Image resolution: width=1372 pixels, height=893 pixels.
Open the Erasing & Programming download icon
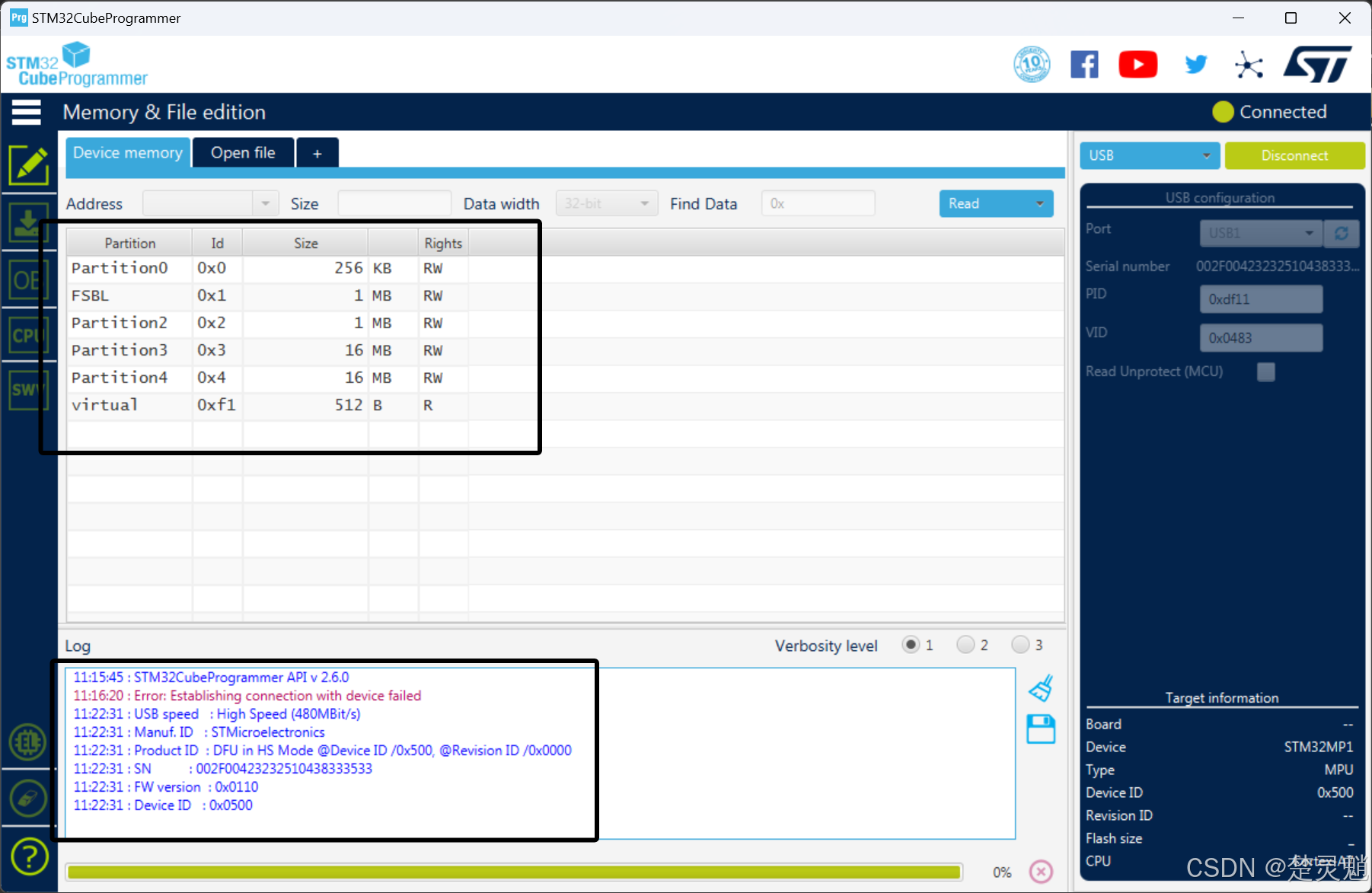point(27,223)
